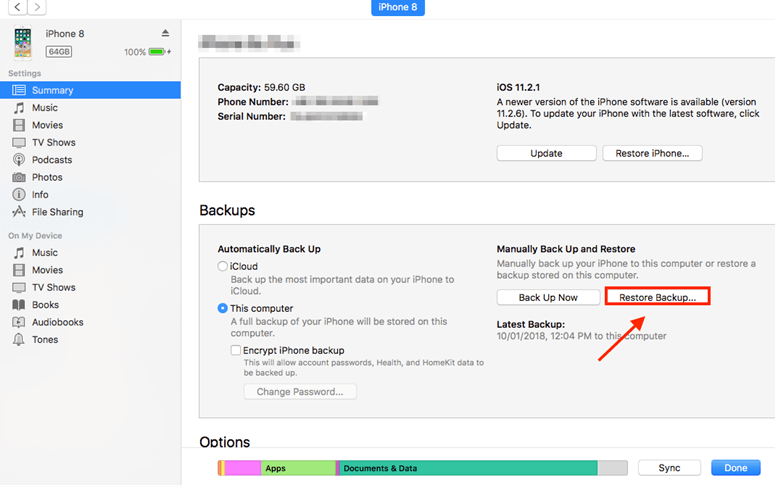This screenshot has height=487, width=775.
Task: Click Music icon under On My Device
Action: click(19, 253)
